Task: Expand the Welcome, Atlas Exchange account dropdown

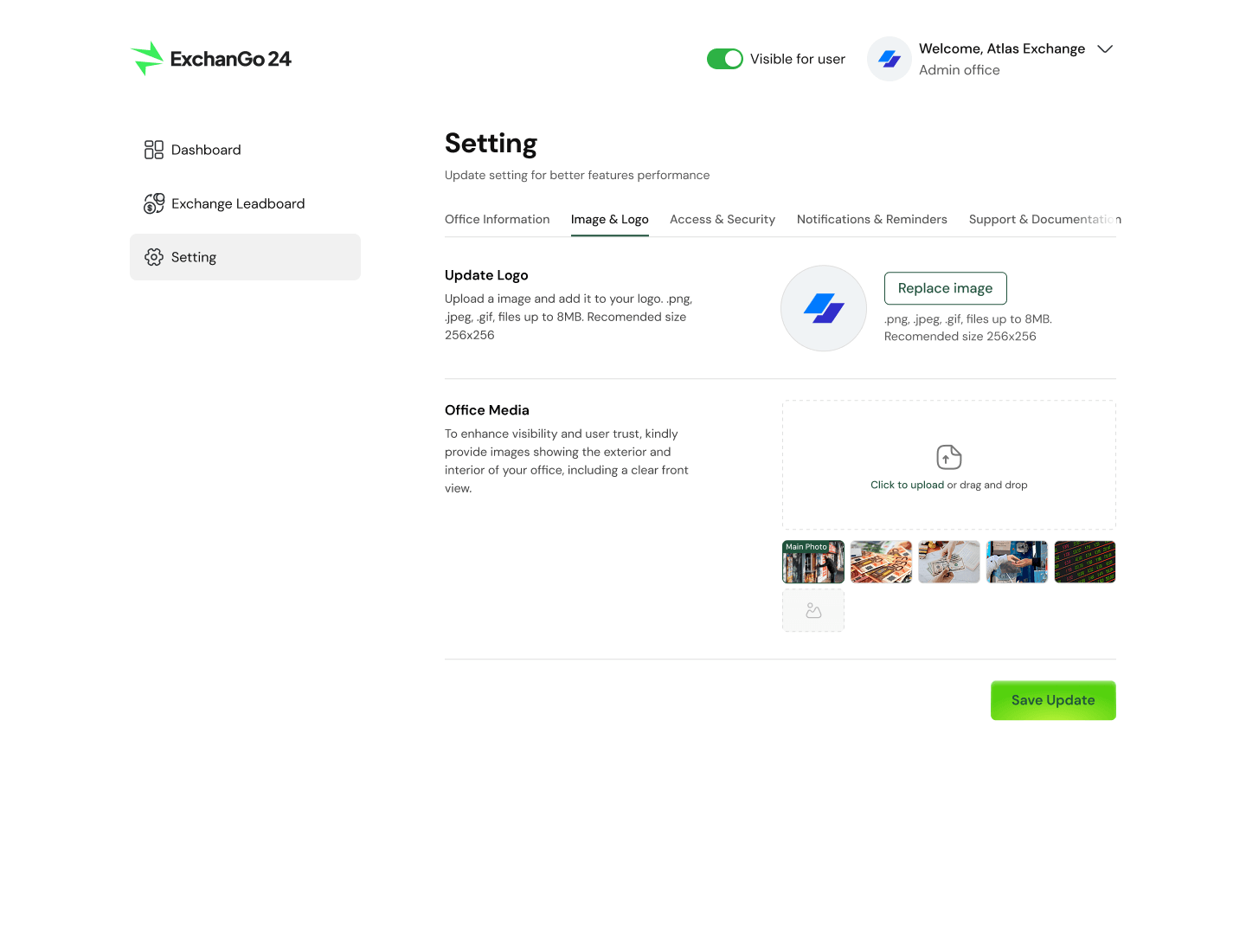Action: click(1104, 49)
